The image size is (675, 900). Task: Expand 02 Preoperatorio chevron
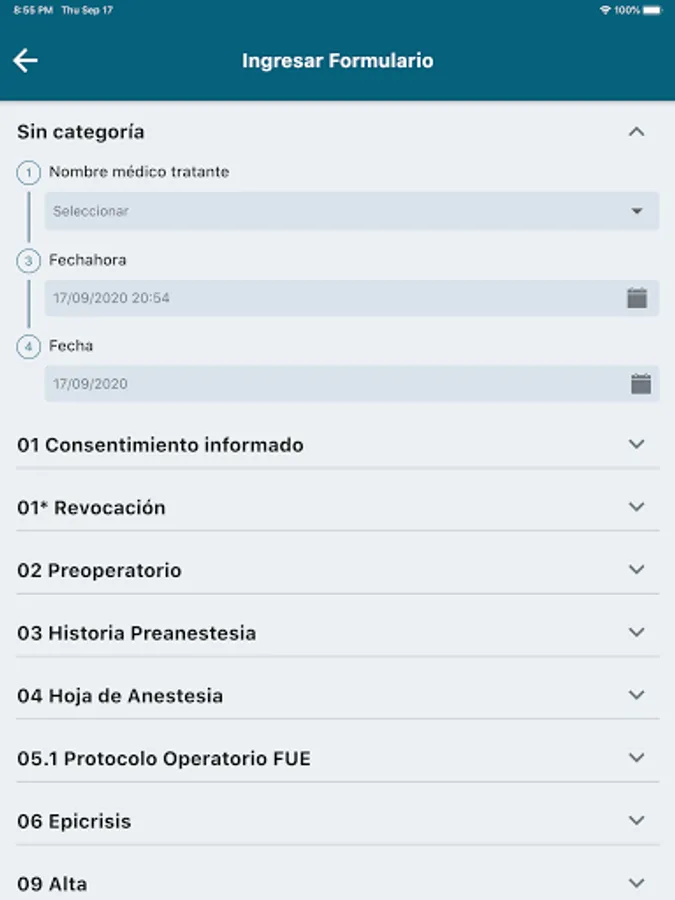pos(636,570)
